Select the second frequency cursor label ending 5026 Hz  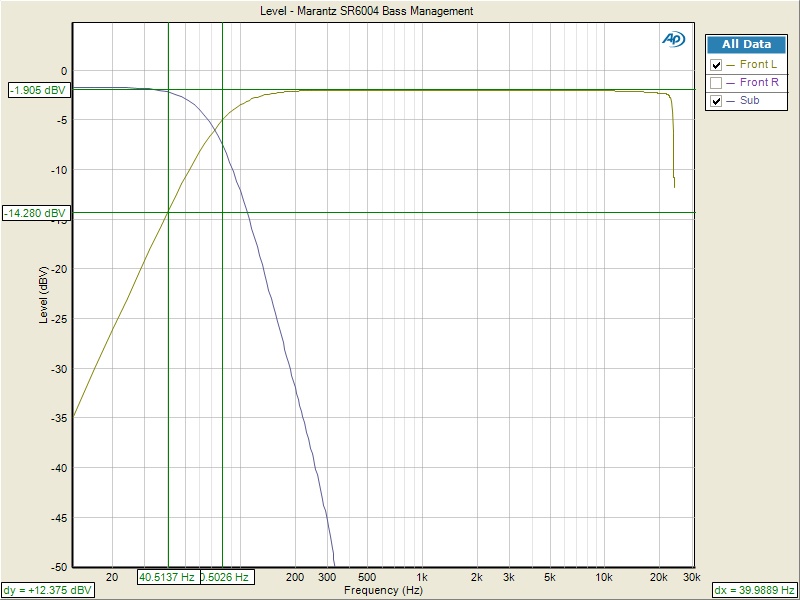click(x=225, y=577)
